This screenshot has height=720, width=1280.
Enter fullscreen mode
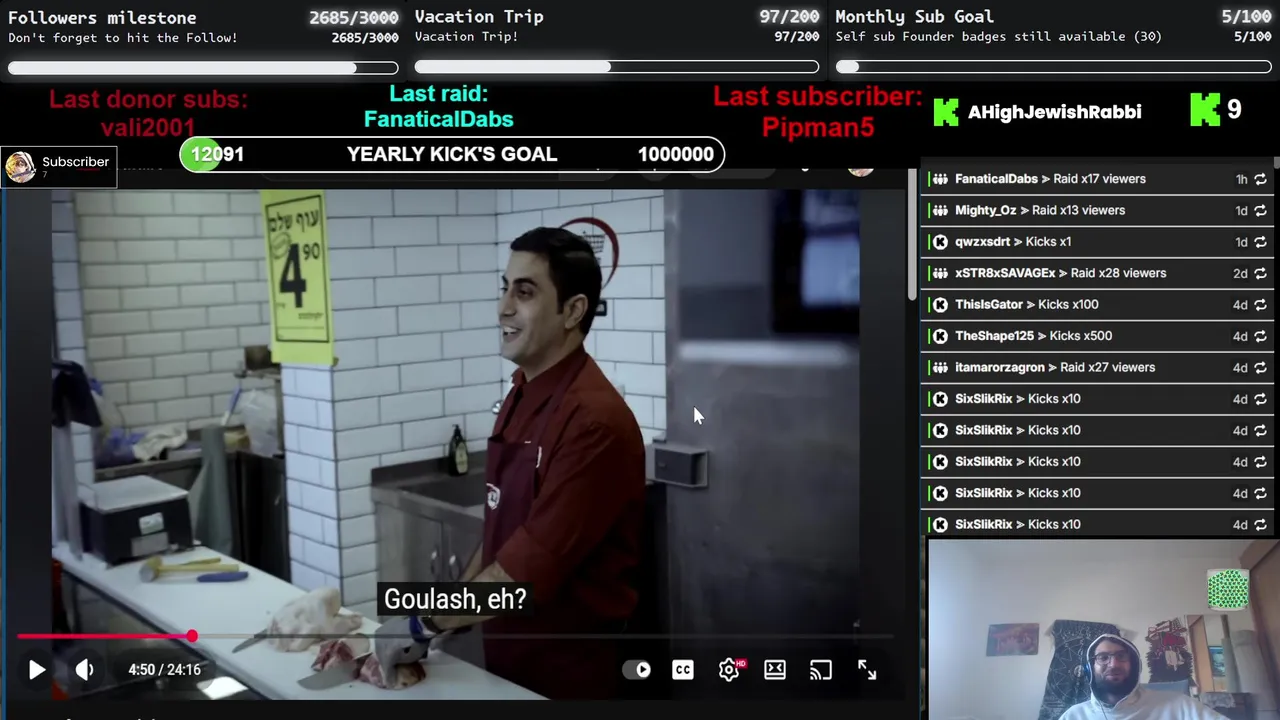(x=867, y=670)
